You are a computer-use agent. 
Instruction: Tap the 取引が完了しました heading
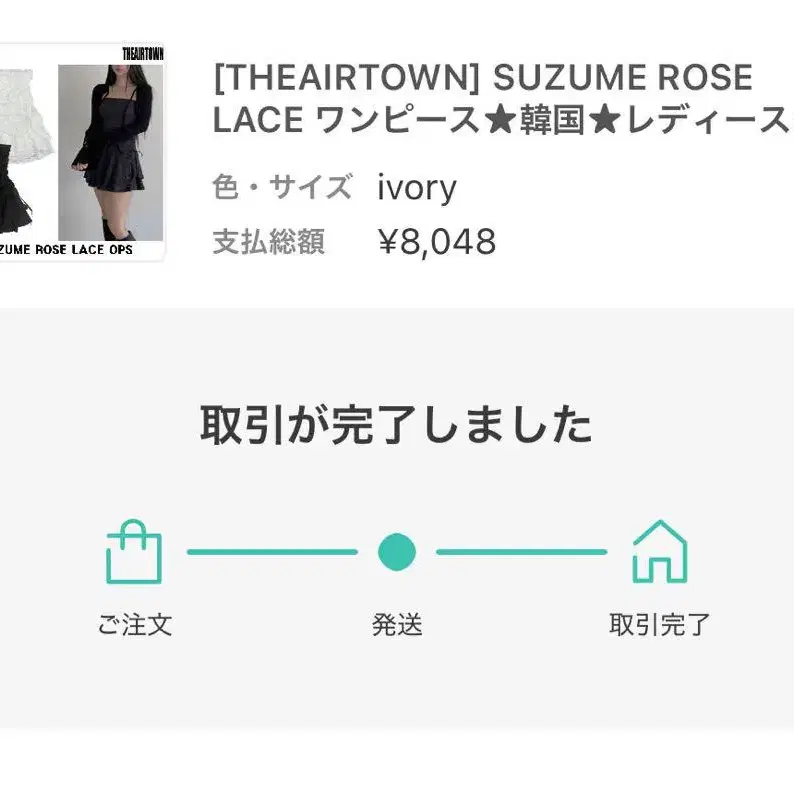coord(397,426)
